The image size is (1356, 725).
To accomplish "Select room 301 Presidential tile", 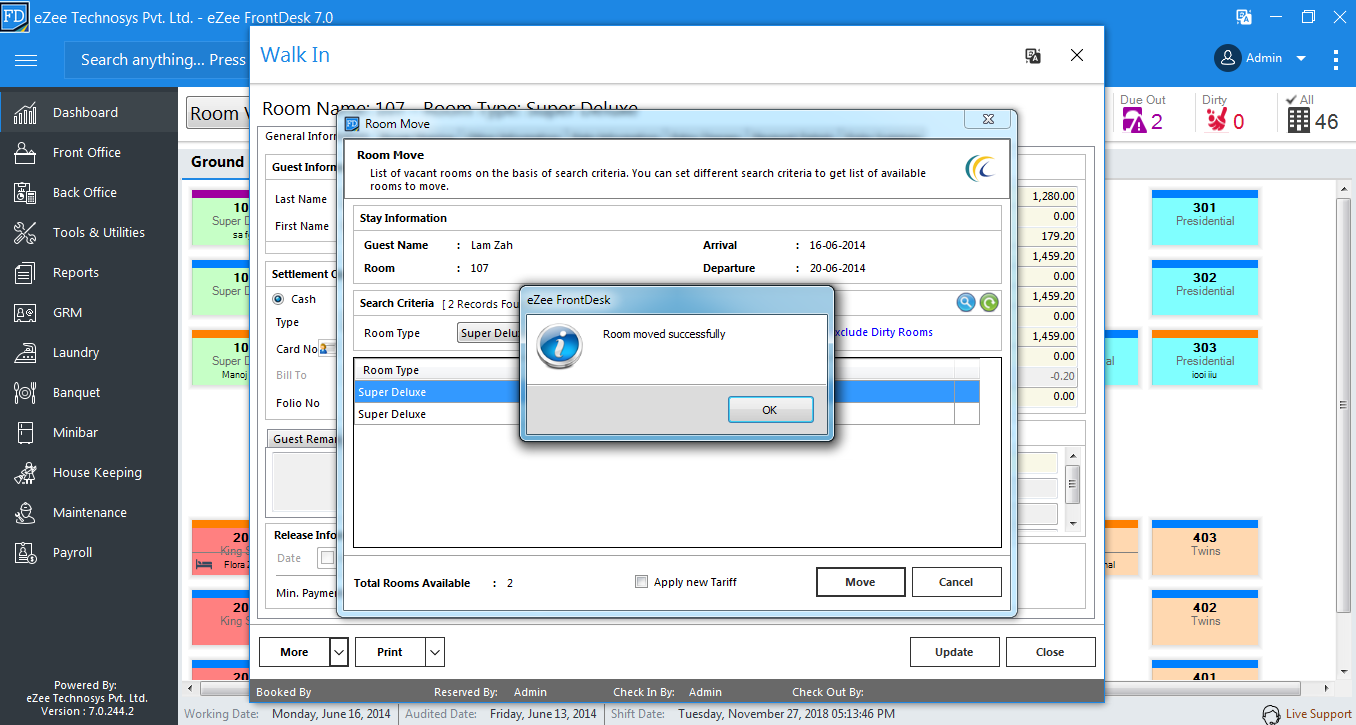I will pos(1205,216).
